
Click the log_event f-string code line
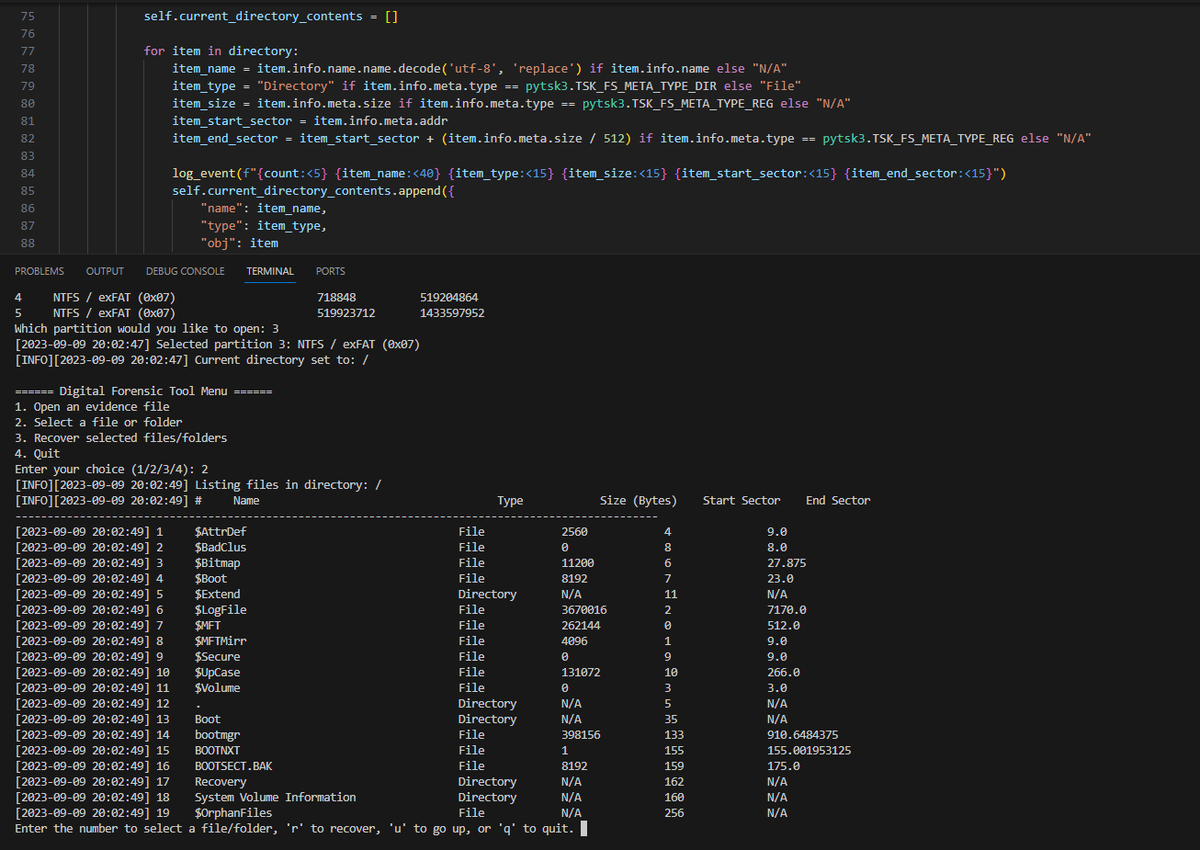(589, 173)
